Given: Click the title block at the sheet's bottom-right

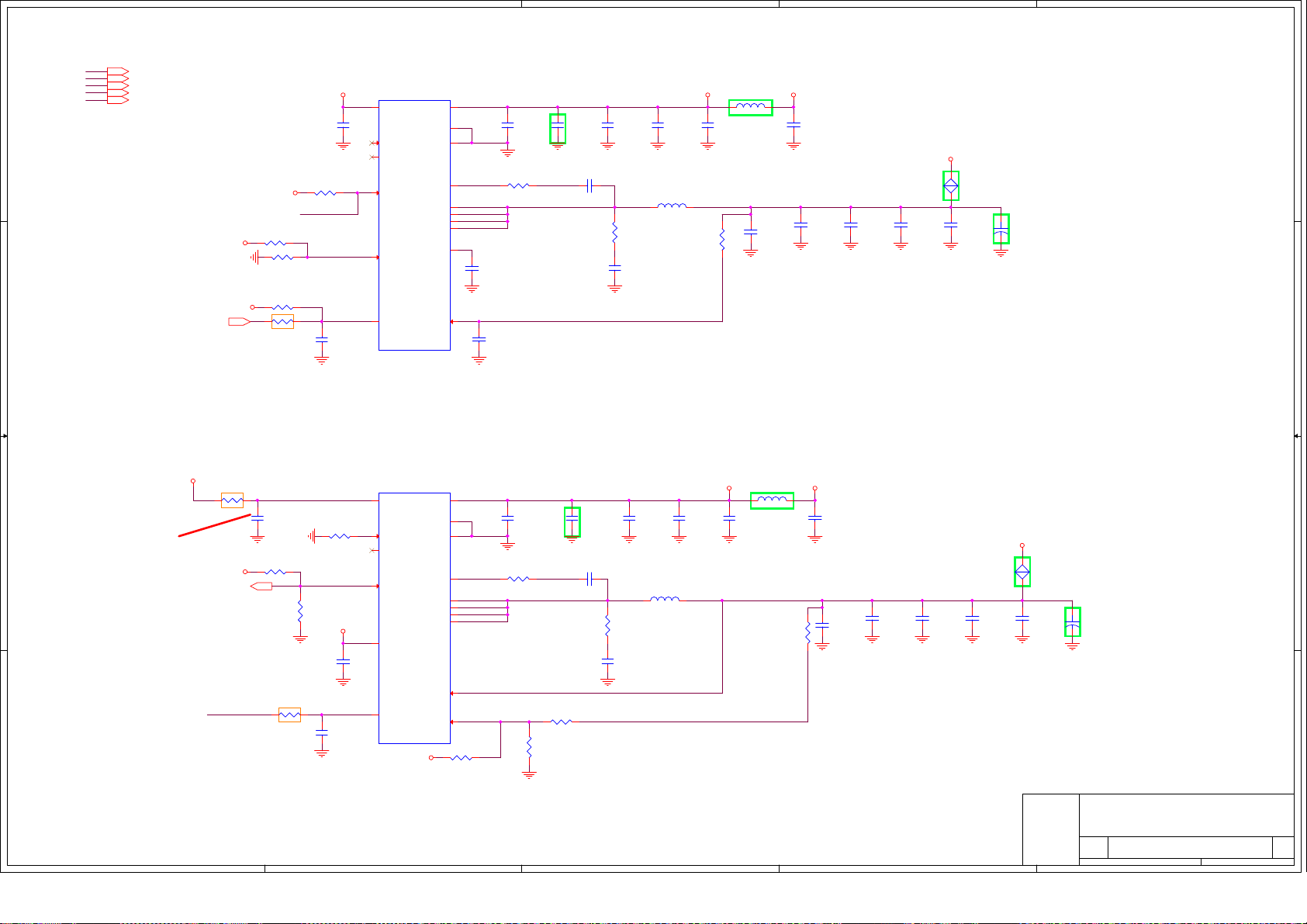Looking at the screenshot, I should (1158, 829).
